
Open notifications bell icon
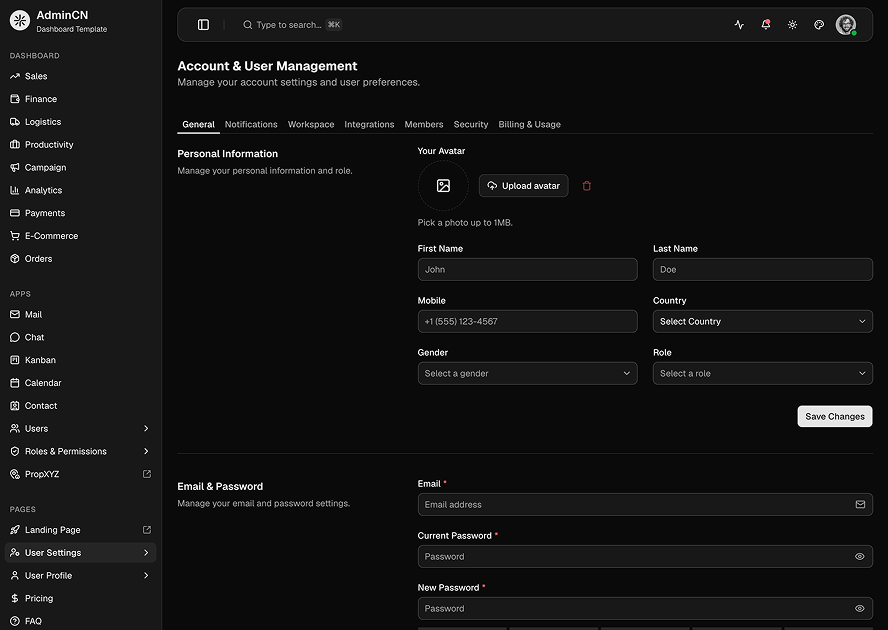click(766, 25)
